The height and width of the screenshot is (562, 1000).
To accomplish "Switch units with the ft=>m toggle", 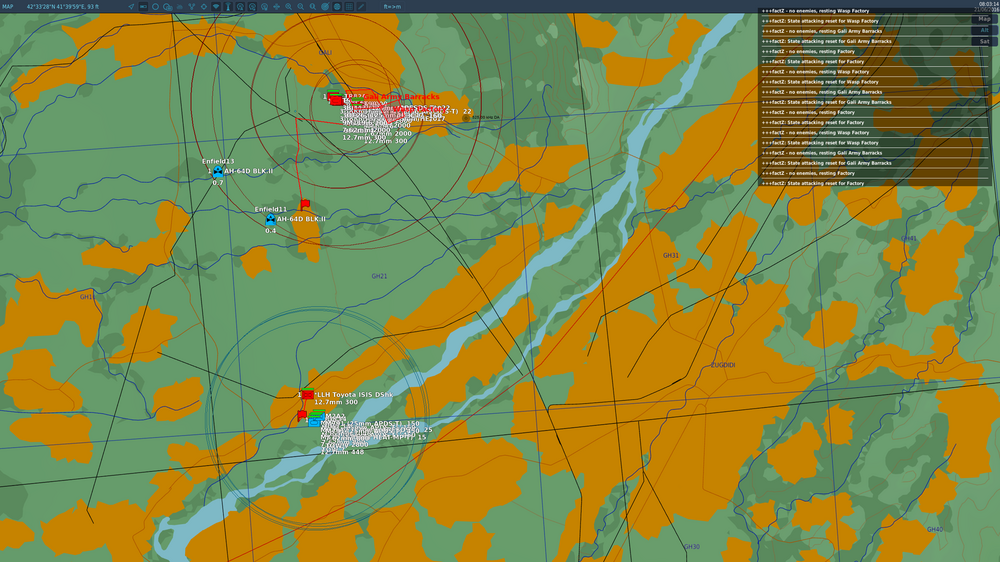I will point(393,6).
